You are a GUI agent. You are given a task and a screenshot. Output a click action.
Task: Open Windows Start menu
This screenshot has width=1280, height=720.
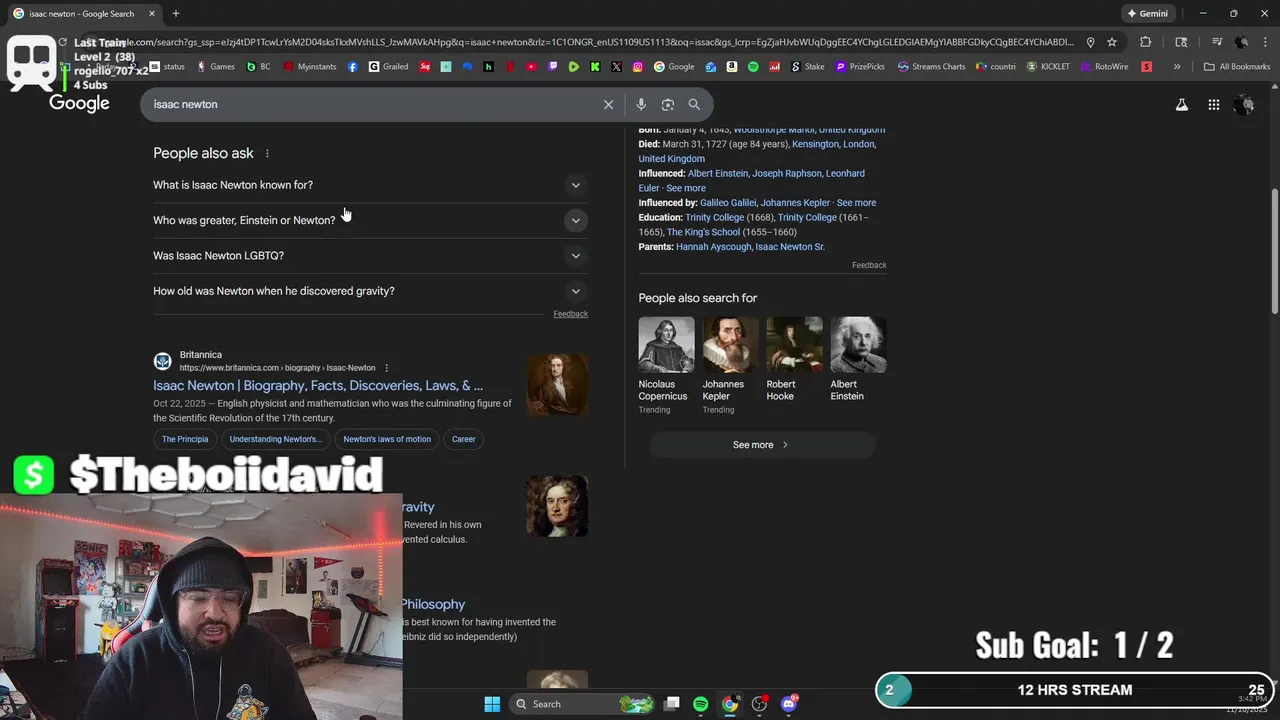[492, 704]
